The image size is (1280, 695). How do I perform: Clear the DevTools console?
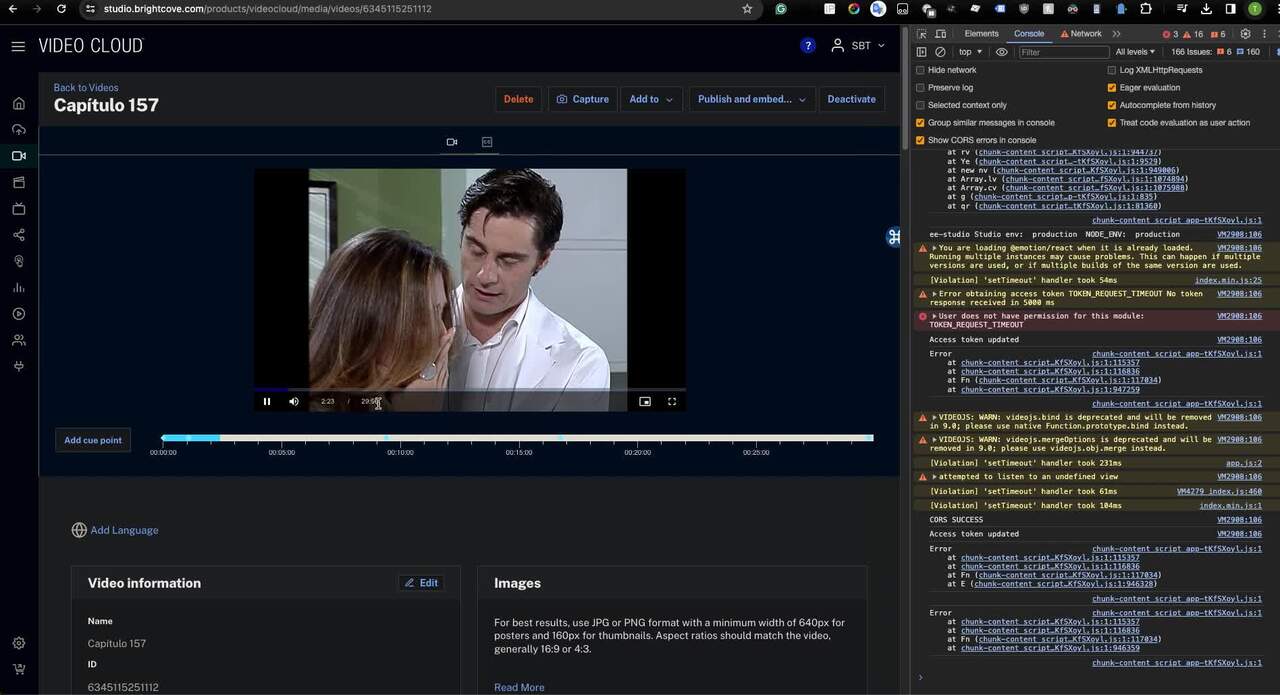tap(940, 52)
